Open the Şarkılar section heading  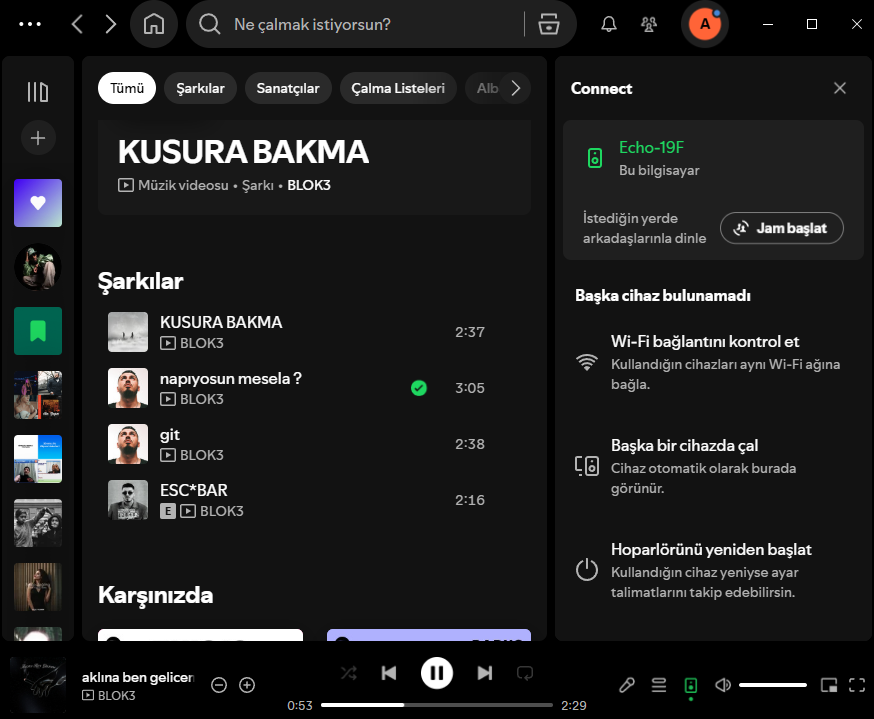pos(140,281)
